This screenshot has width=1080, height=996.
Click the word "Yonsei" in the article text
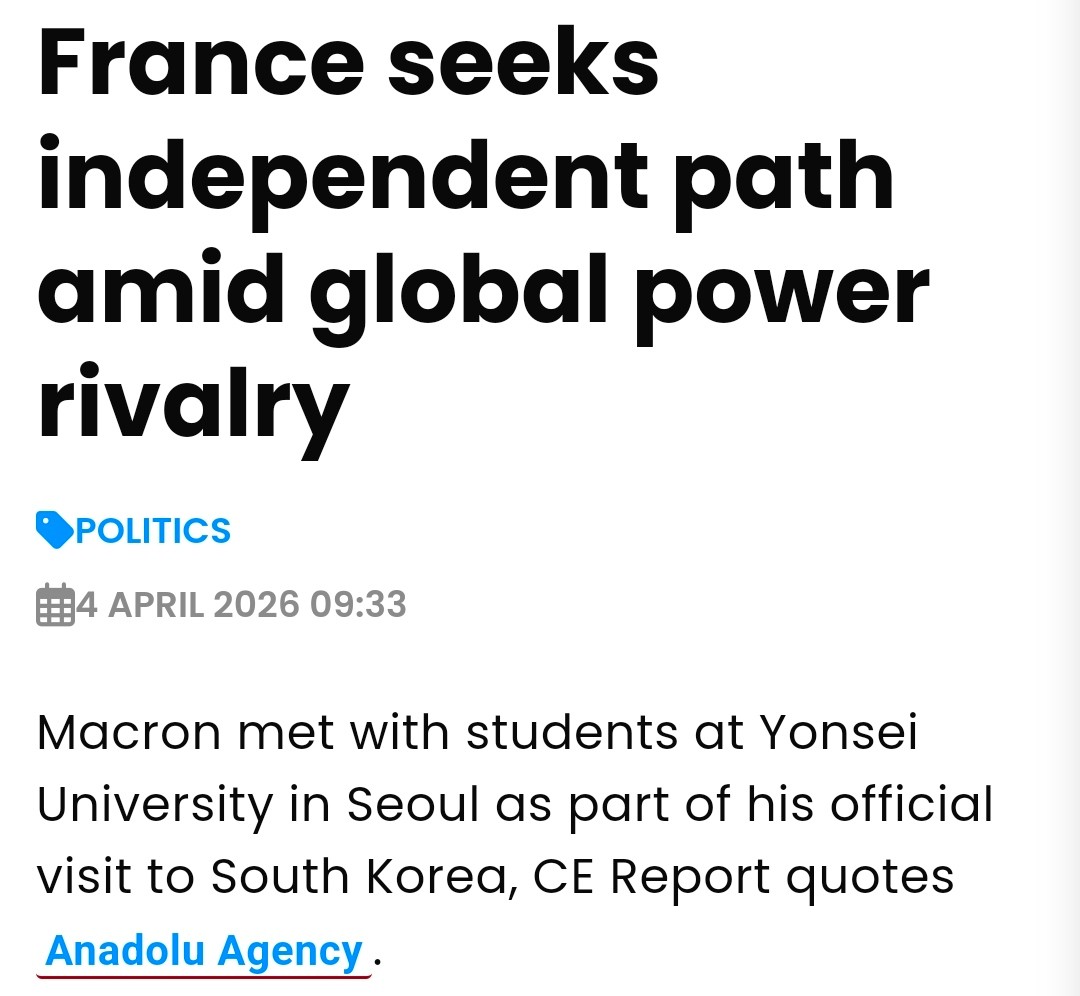(x=838, y=733)
